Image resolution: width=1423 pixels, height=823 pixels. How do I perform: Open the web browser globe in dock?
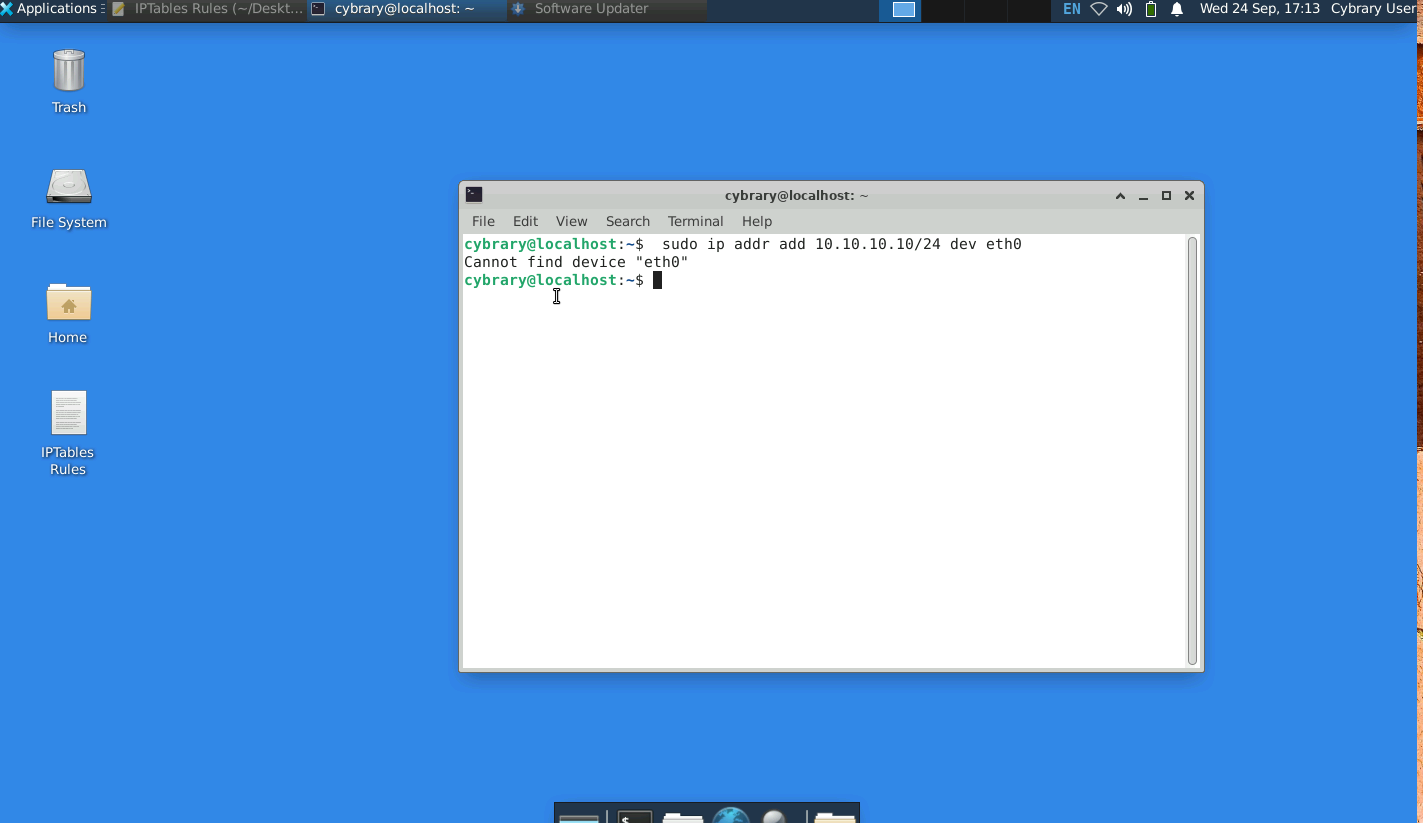pyautogui.click(x=731, y=816)
